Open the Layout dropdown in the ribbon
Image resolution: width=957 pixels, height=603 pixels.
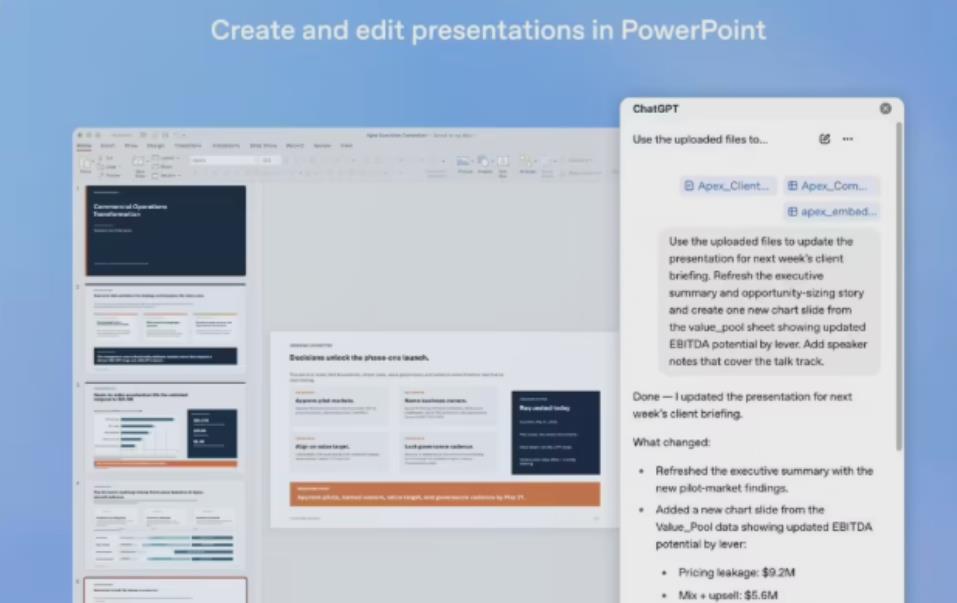pos(166,158)
